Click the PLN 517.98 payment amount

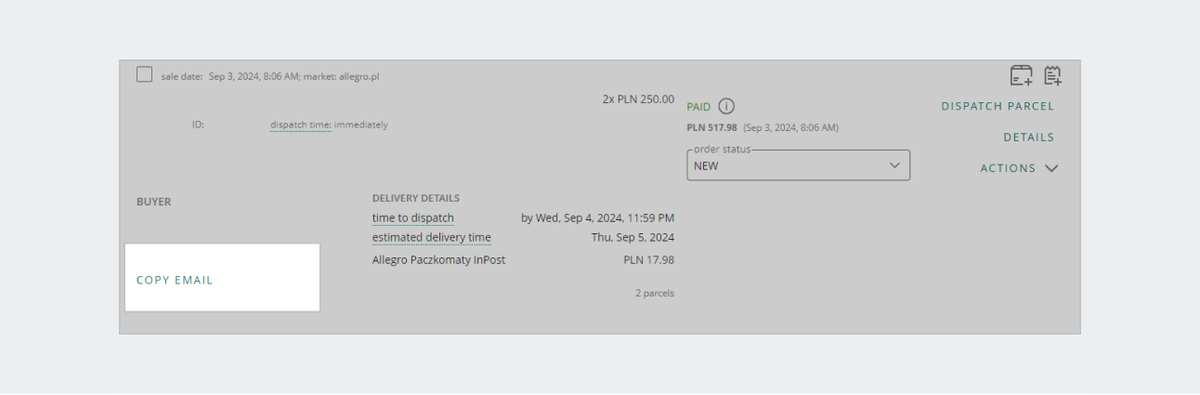712,128
